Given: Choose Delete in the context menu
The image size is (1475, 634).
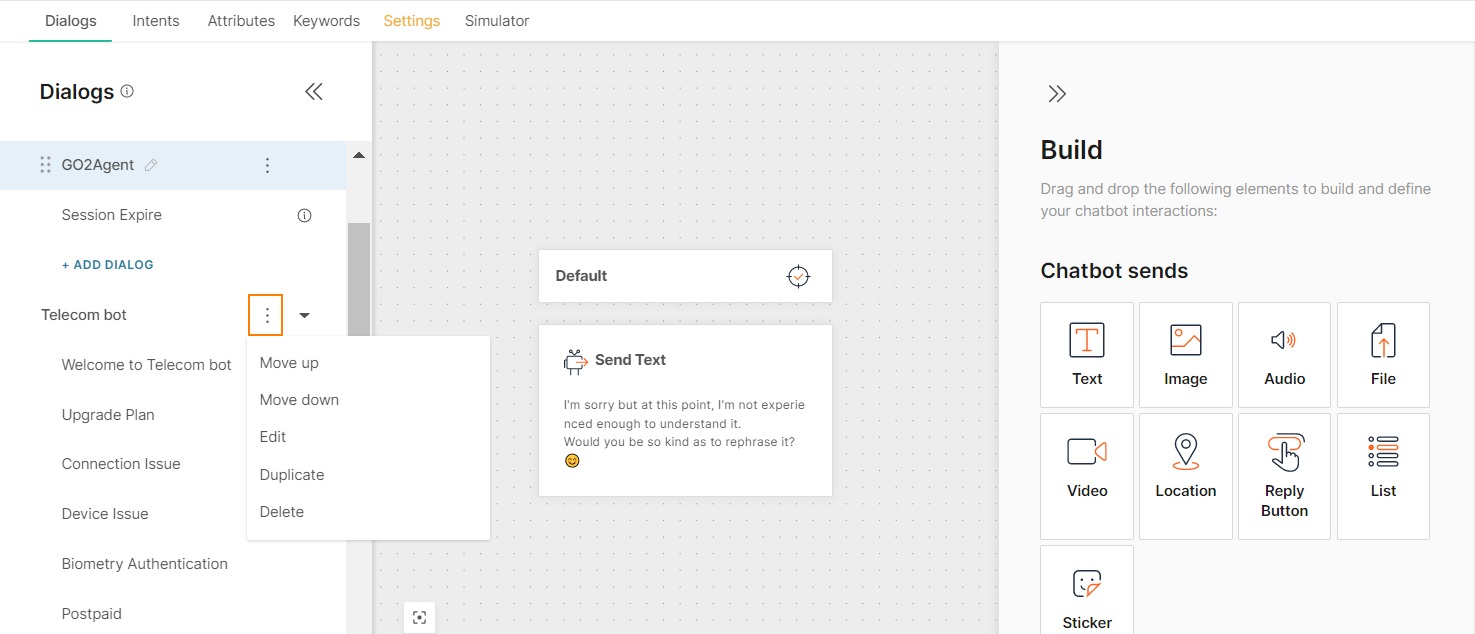Looking at the screenshot, I should (x=282, y=512).
